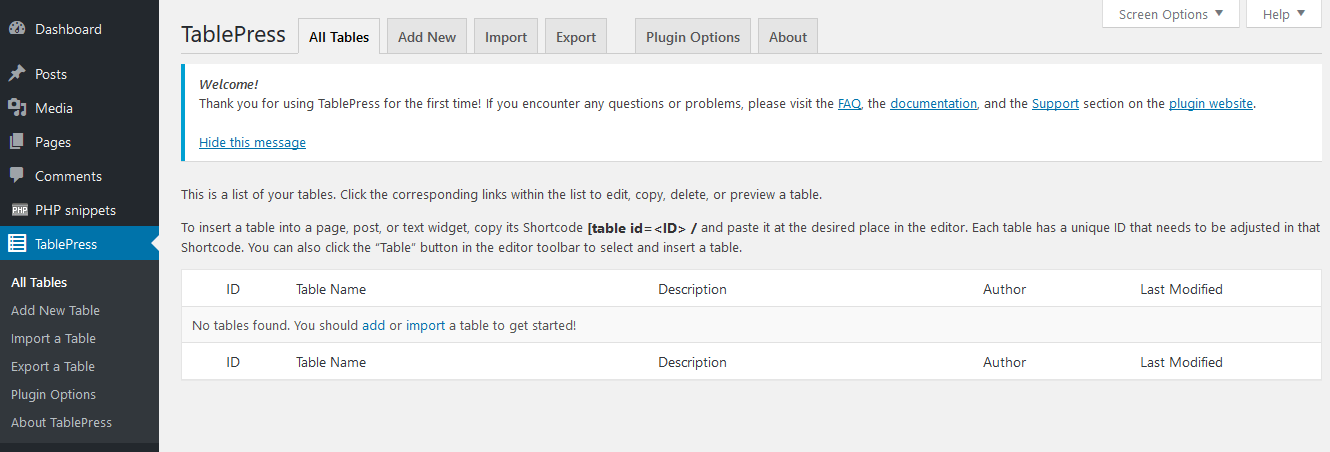Image resolution: width=1330 pixels, height=452 pixels.
Task: Sort by Last Modified in top header
Action: pyautogui.click(x=1181, y=289)
